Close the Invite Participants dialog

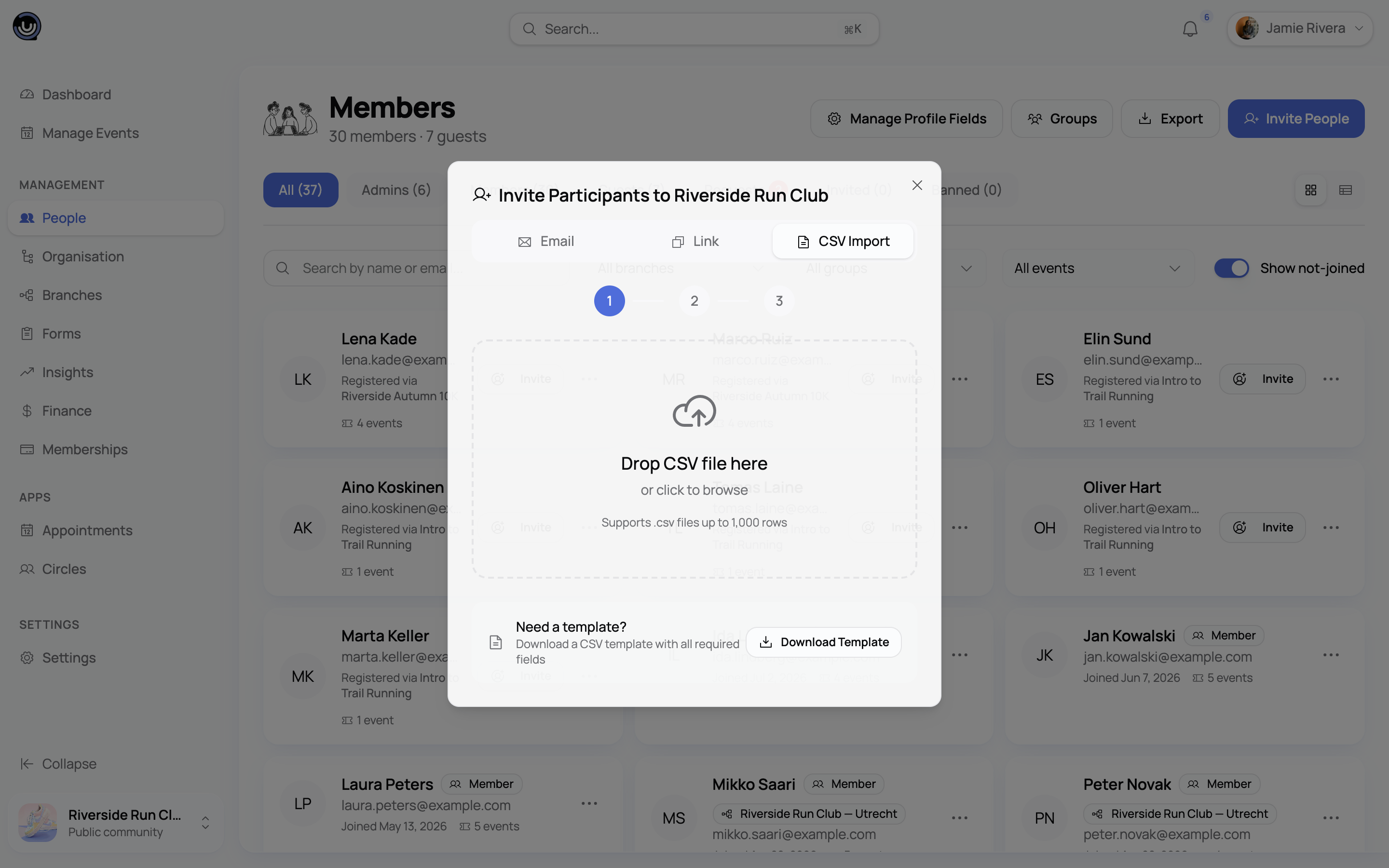[x=917, y=186]
